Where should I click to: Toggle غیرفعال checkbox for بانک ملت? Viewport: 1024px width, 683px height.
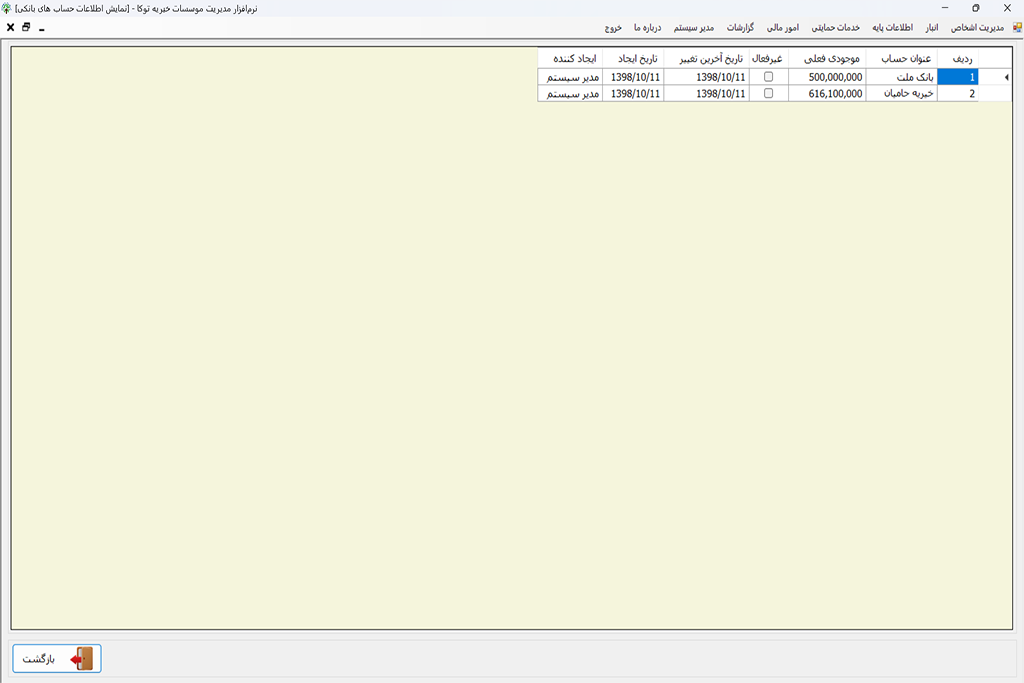pyautogui.click(x=768, y=77)
